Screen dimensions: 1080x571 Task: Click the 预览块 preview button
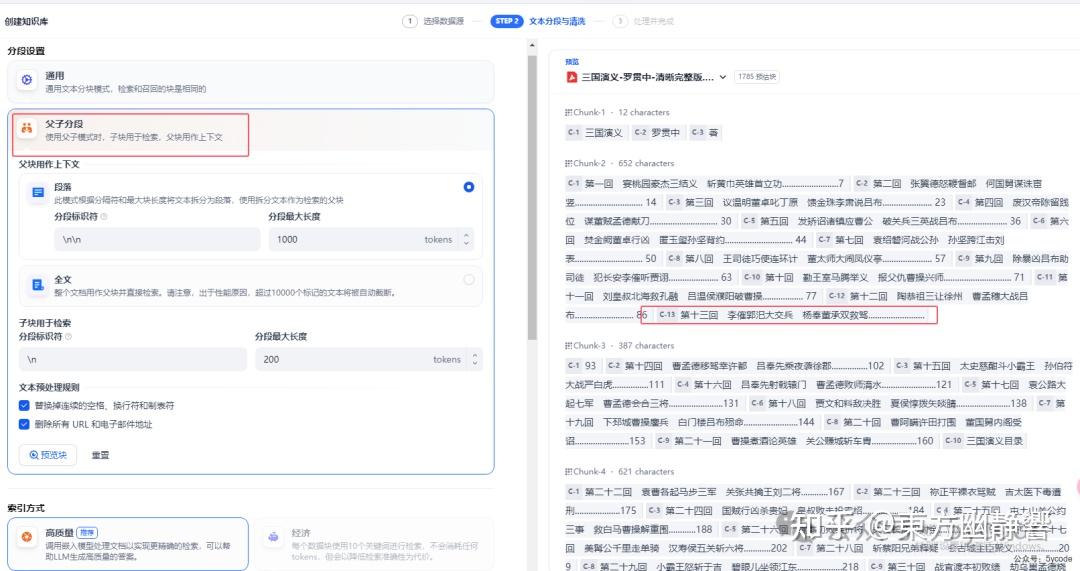pyautogui.click(x=48, y=455)
